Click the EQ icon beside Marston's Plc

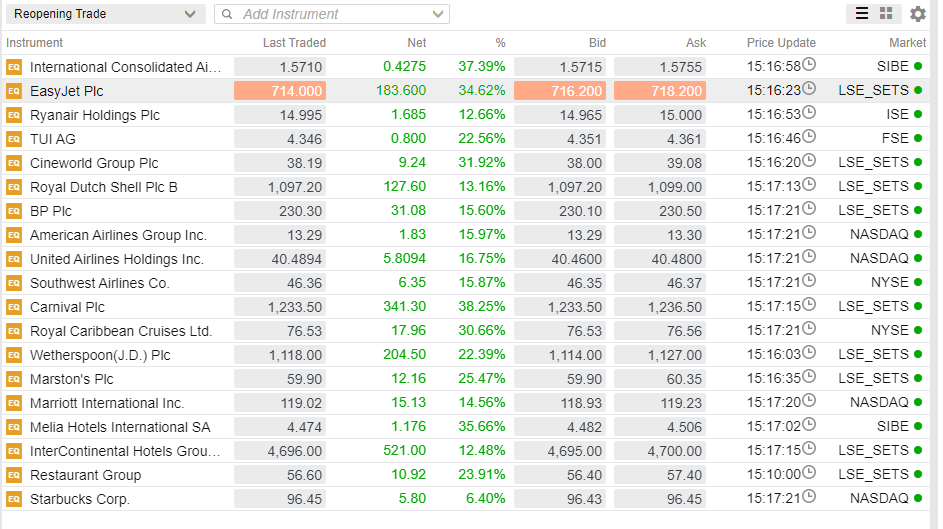click(14, 379)
